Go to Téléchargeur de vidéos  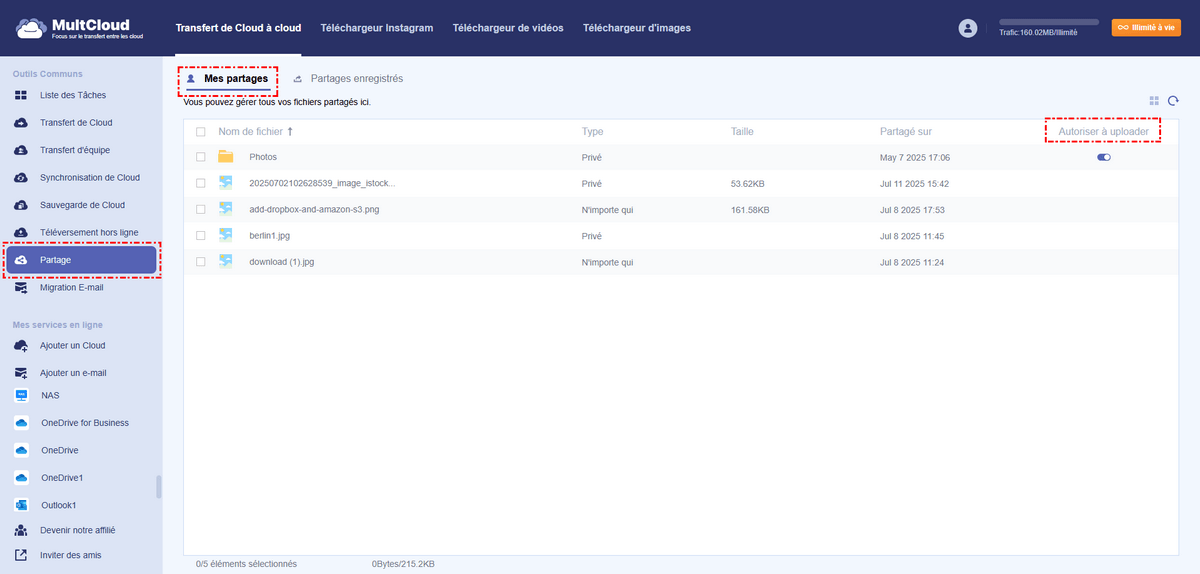507,28
